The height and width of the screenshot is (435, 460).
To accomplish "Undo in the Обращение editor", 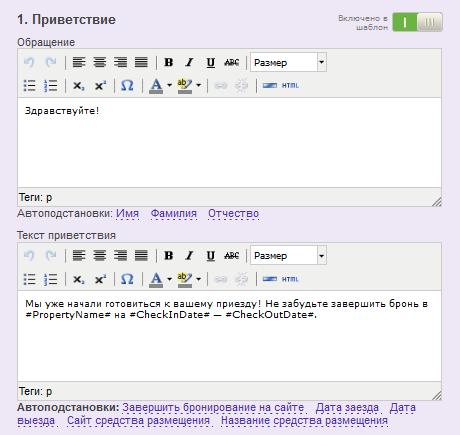I will 29,62.
